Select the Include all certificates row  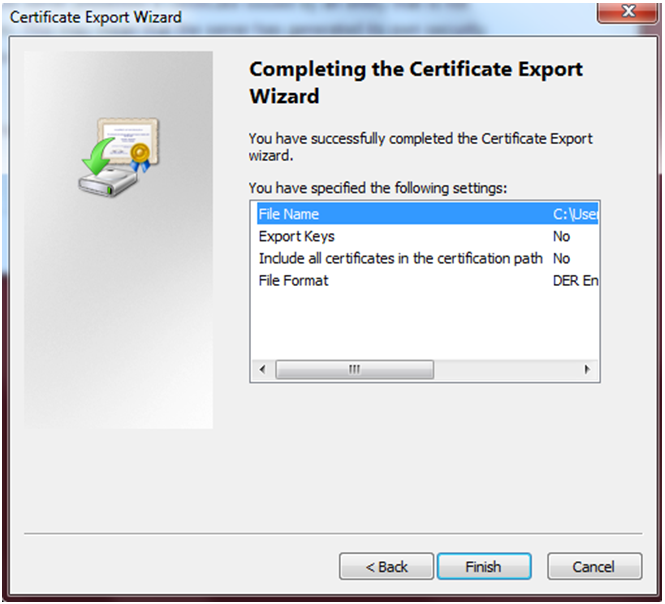point(428,258)
